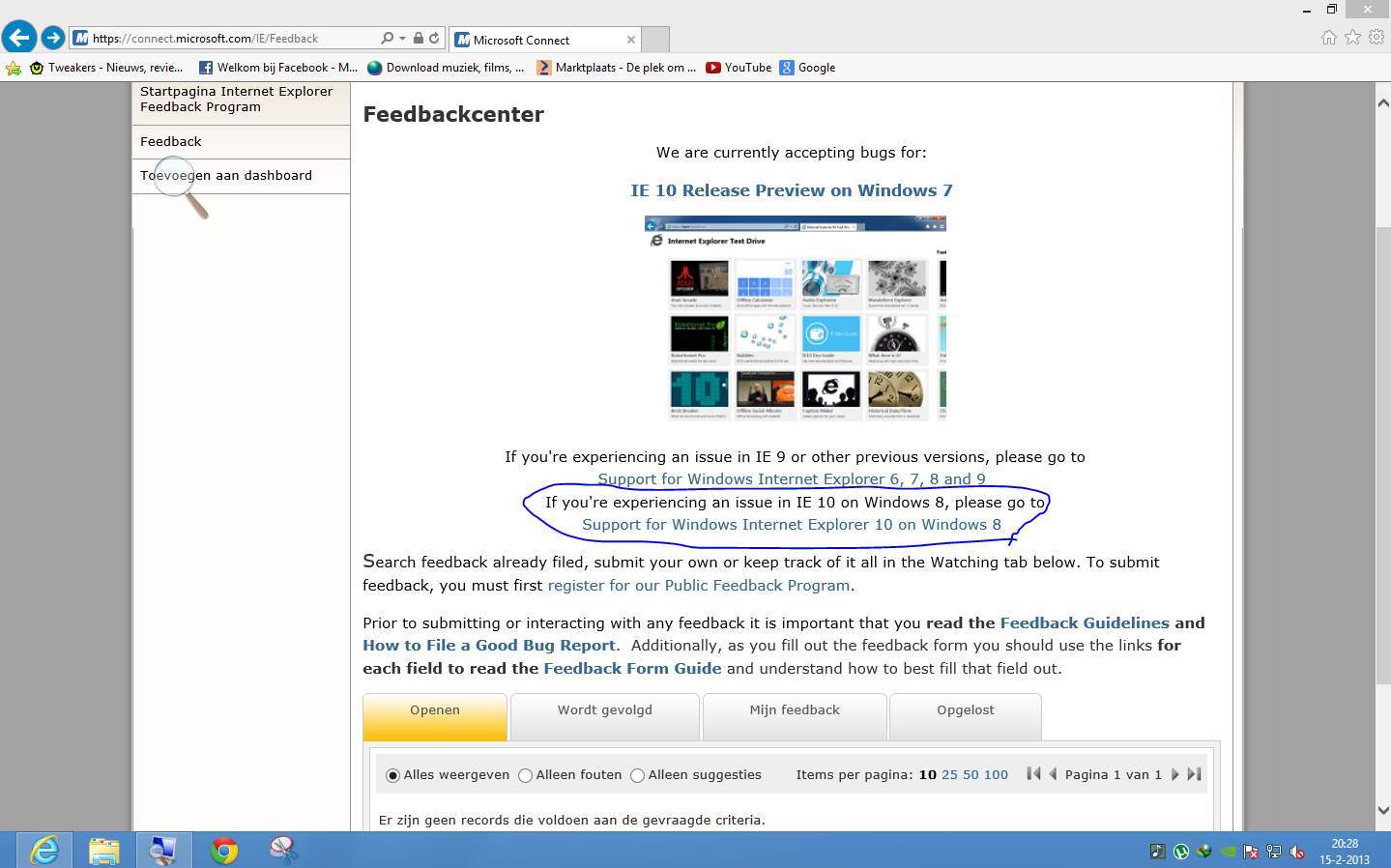Screen dimensions: 1391x868
Task: Set items per page to 10
Action: click(928, 775)
